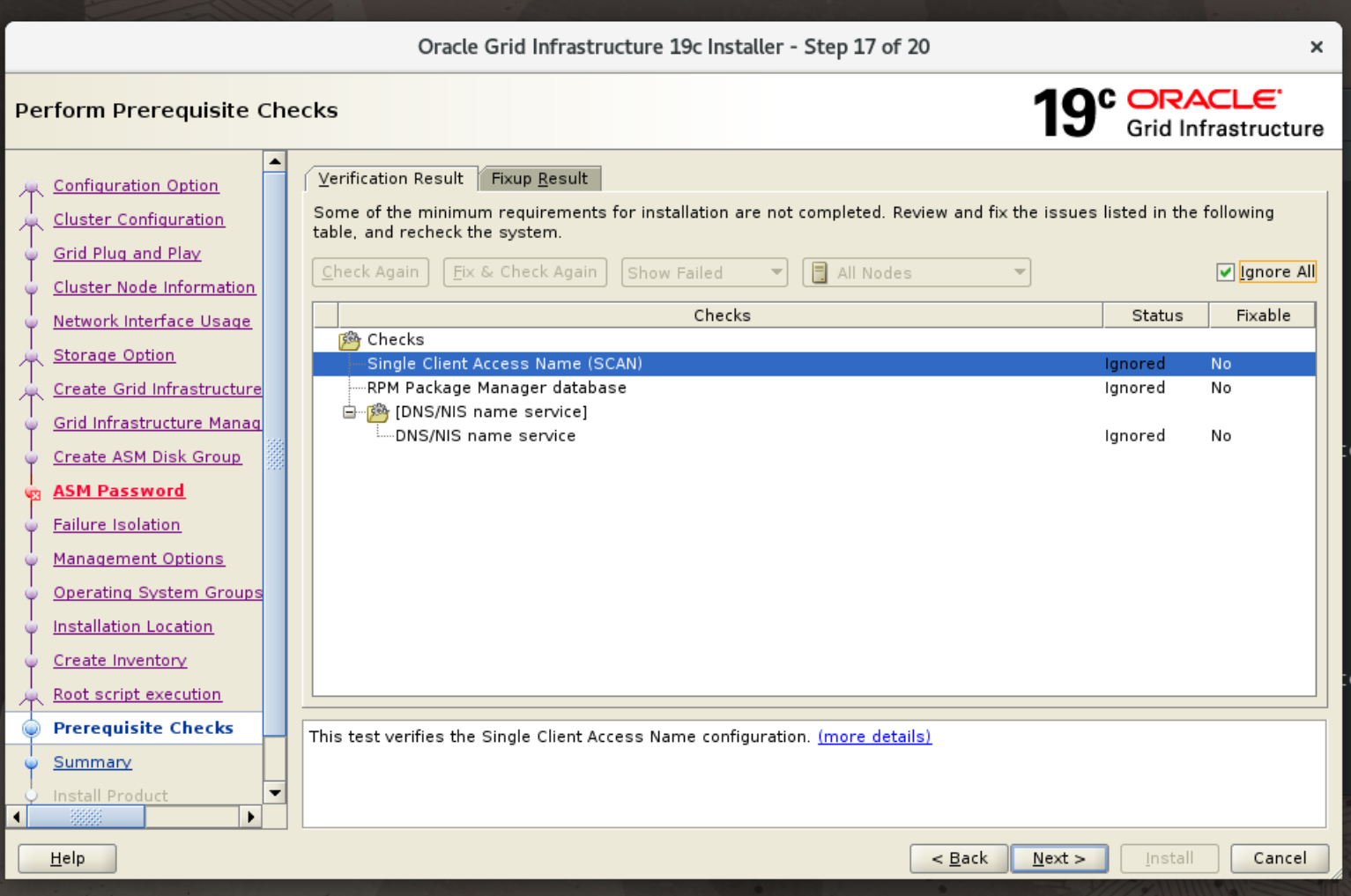Go to Management Options step
Viewport: 1351px width, 896px height.
coord(138,559)
